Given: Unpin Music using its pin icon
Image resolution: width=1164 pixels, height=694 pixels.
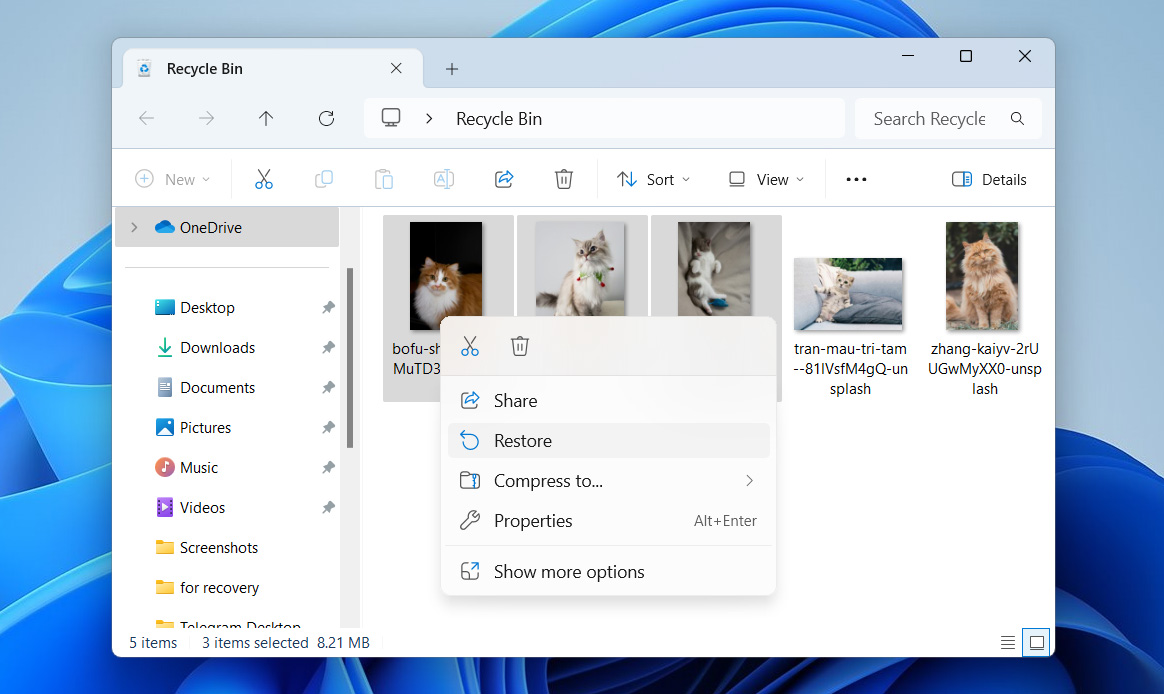Looking at the screenshot, I should point(328,468).
